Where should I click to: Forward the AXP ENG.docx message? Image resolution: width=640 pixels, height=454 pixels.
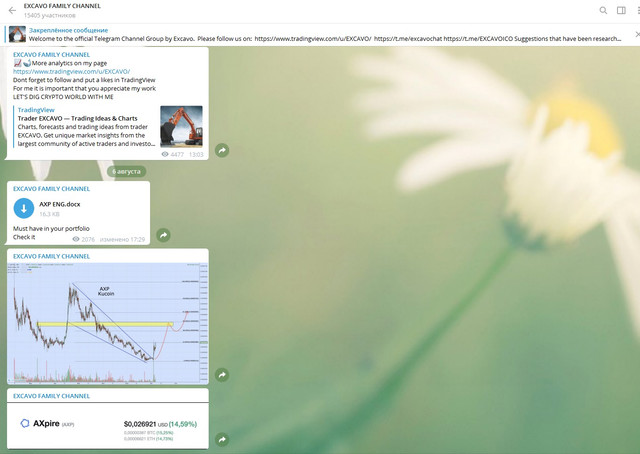pos(163,235)
